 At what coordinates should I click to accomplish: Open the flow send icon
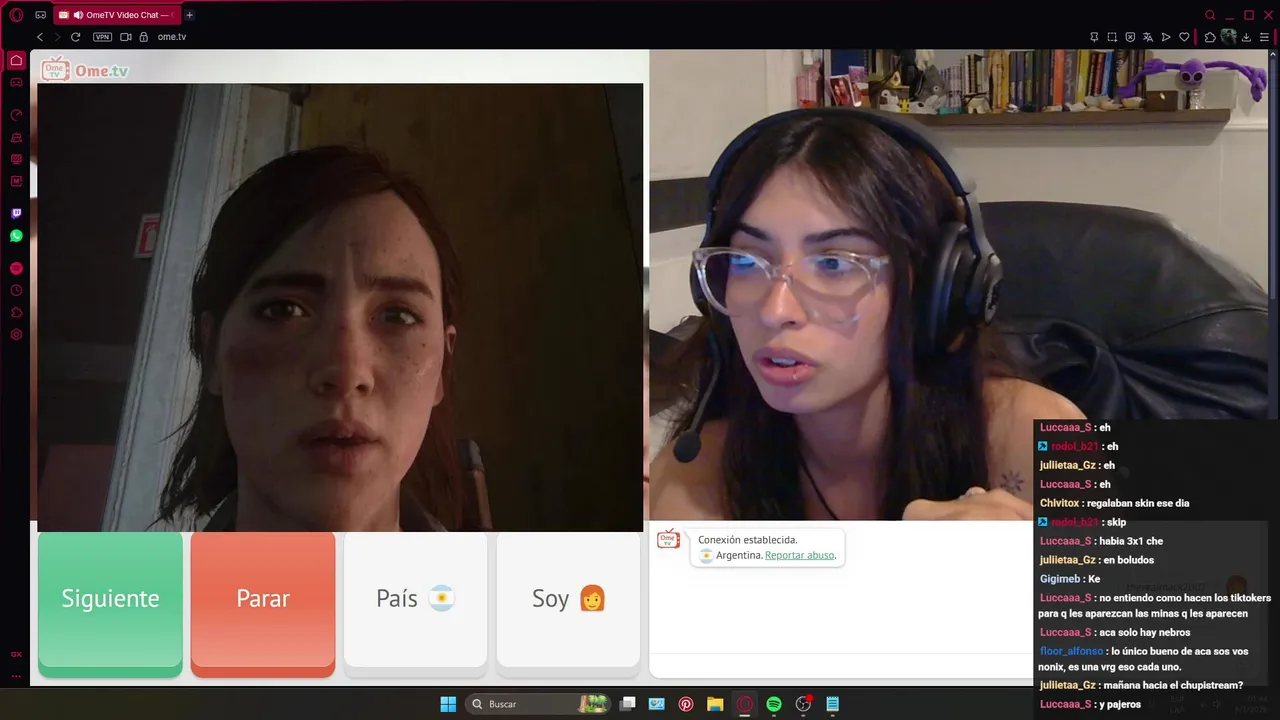tap(1166, 37)
